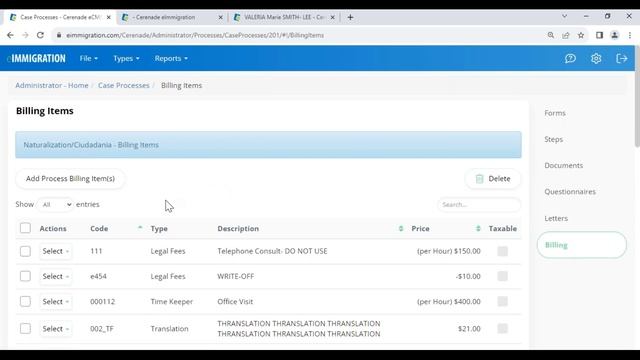Click the browser zoom magnifier icon

(551, 35)
